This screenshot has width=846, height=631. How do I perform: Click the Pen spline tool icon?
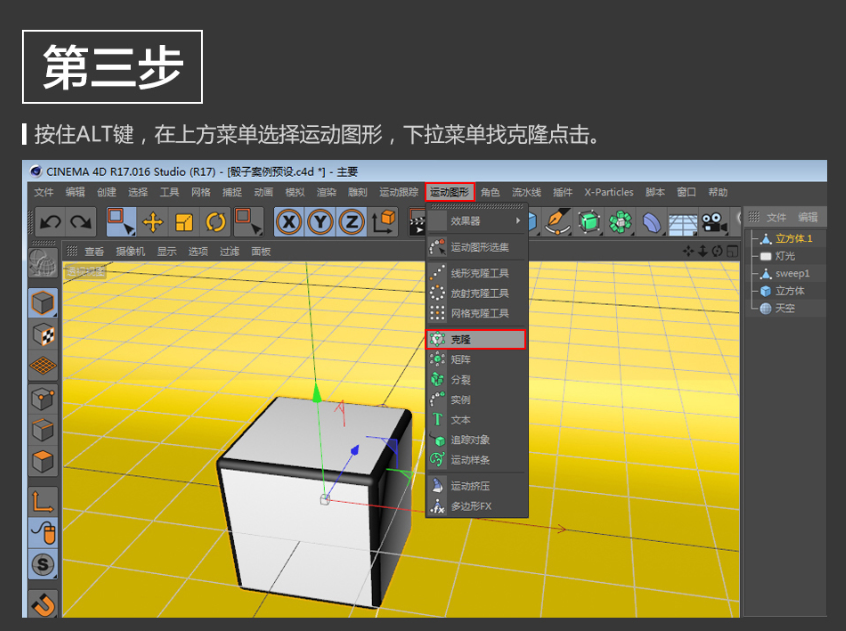(x=557, y=221)
